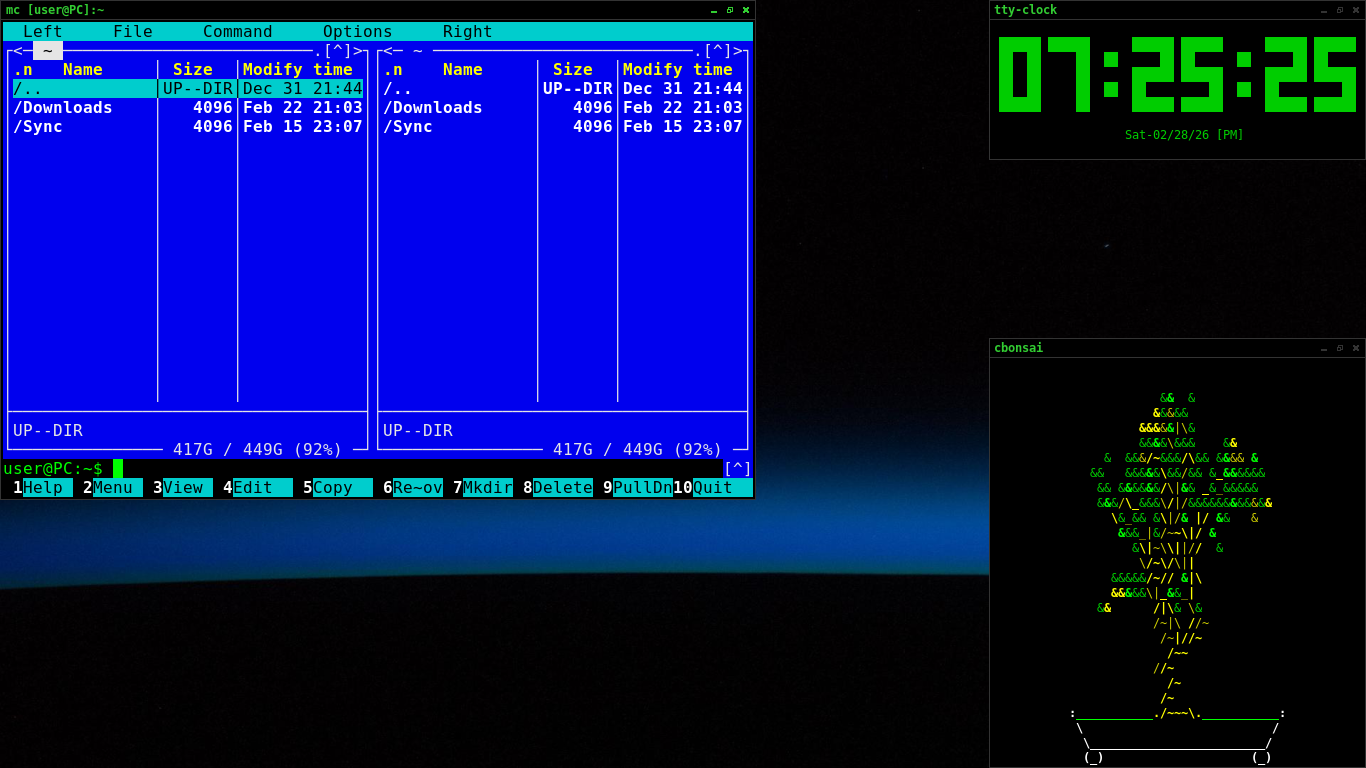Sort left panel by Modify time column

298,70
